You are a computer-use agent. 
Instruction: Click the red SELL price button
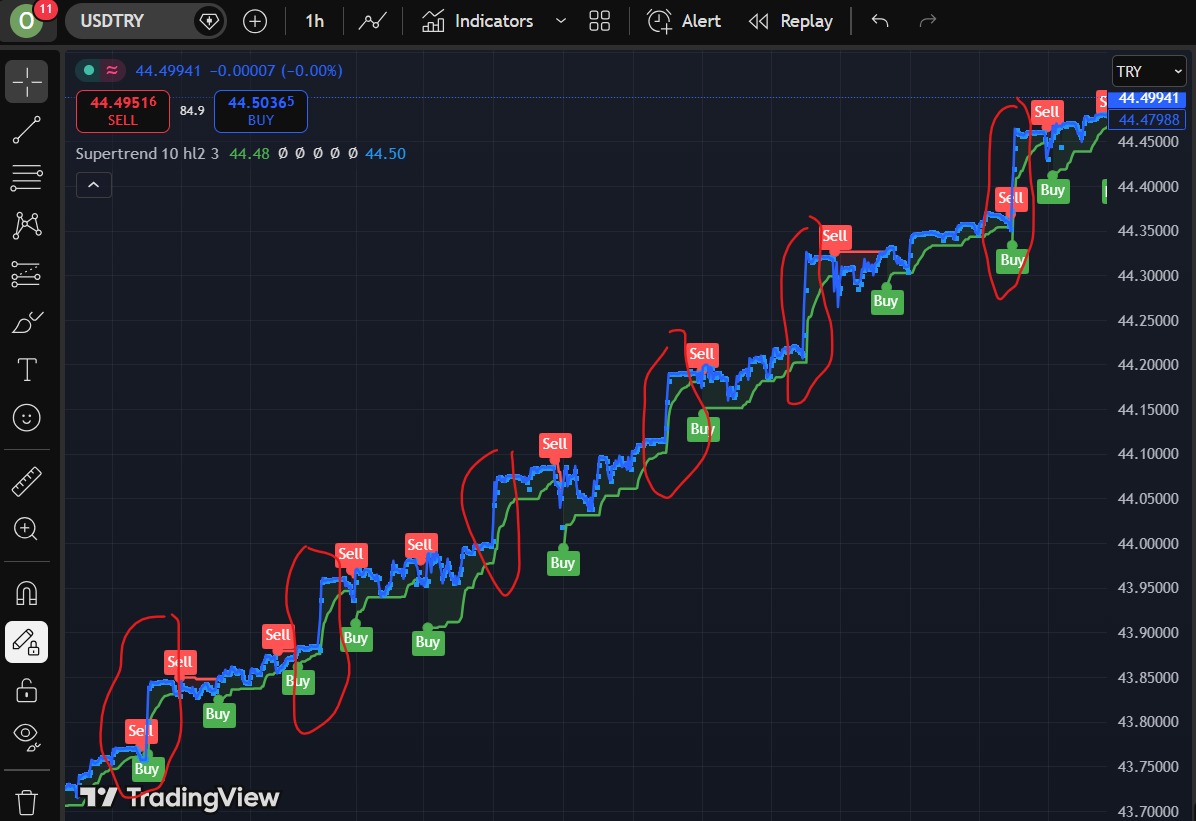pos(123,111)
